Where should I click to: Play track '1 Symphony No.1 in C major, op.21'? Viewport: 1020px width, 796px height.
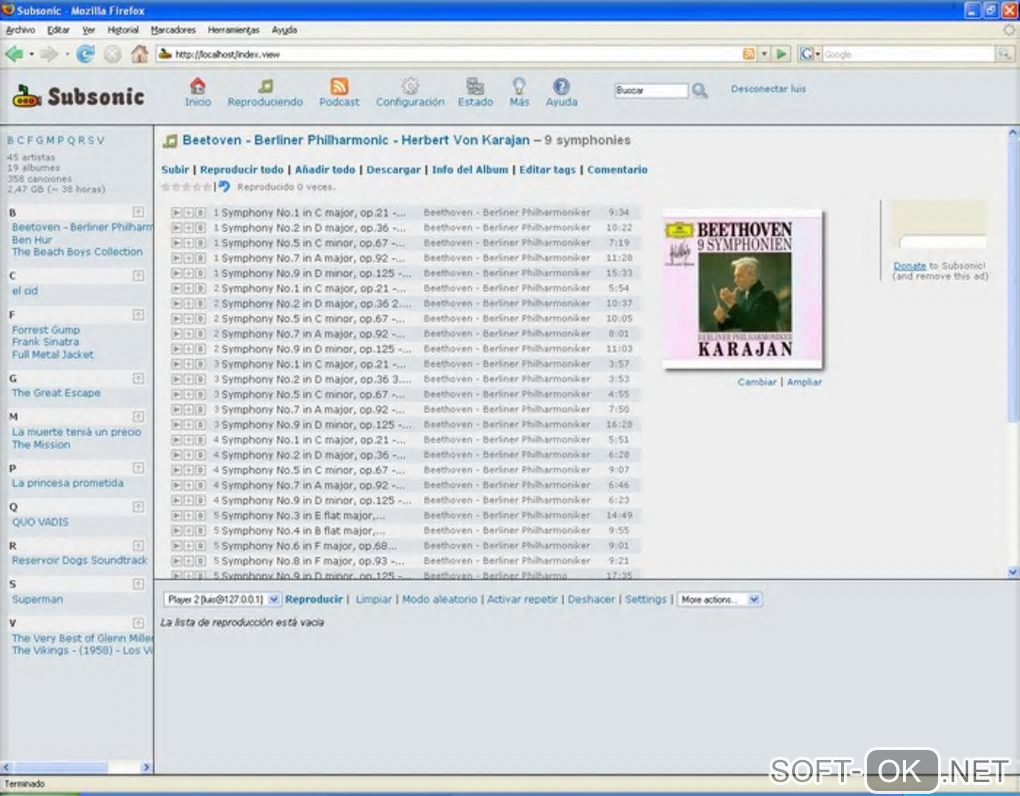tap(176, 213)
